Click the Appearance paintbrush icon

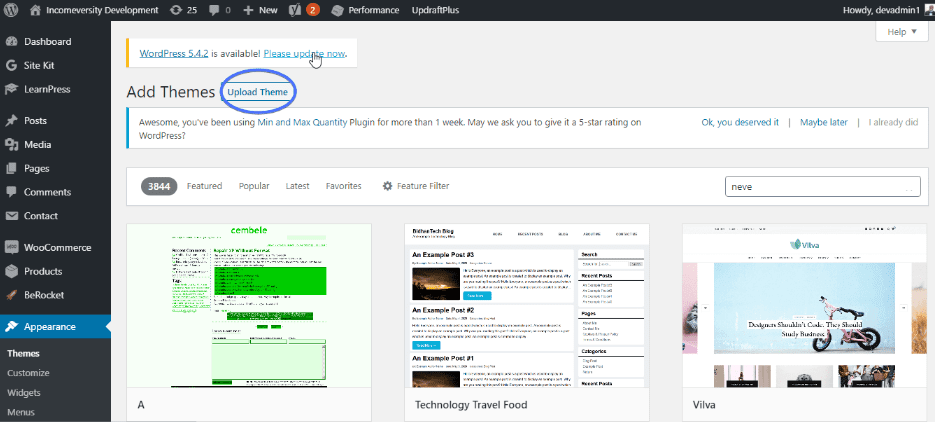coord(11,327)
